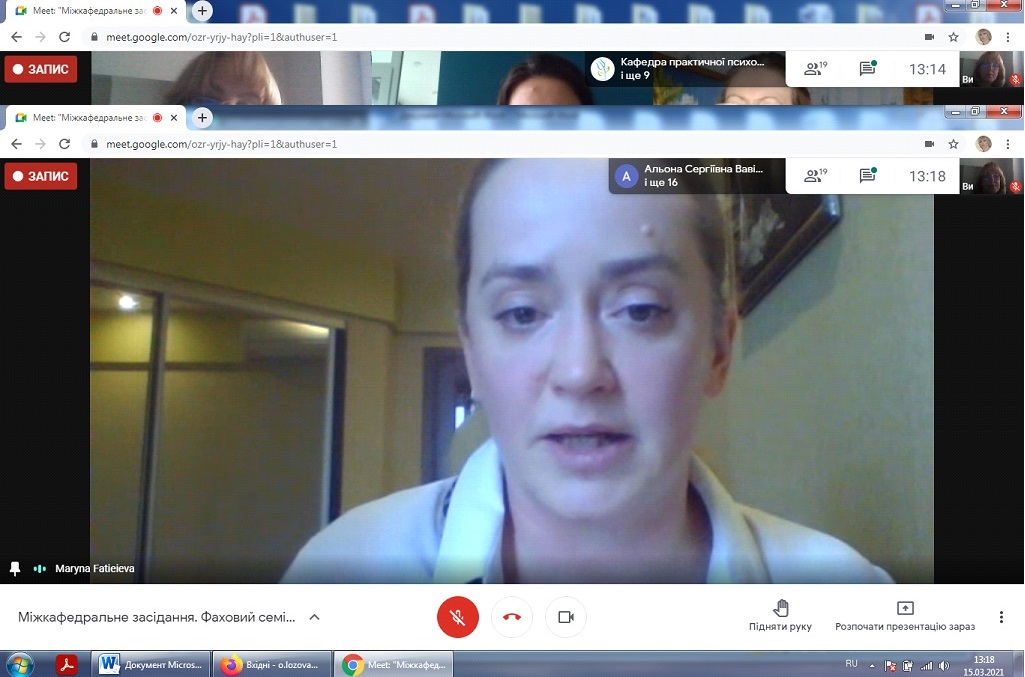This screenshot has height=677, width=1025.
Task: Unpin Maryna Fatieieva's video
Action: (15, 568)
